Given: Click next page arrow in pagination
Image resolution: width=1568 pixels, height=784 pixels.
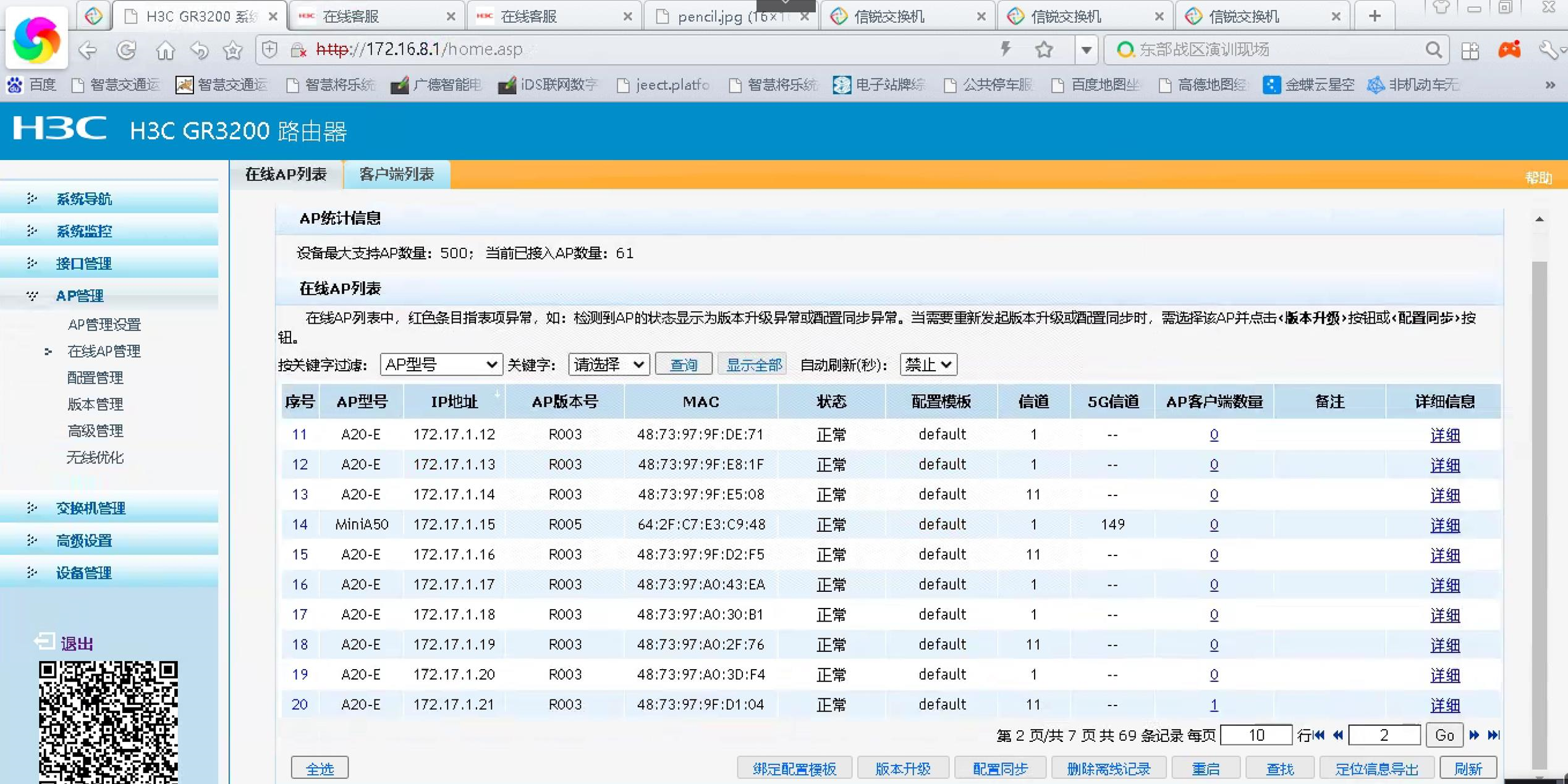Looking at the screenshot, I should coord(1475,735).
